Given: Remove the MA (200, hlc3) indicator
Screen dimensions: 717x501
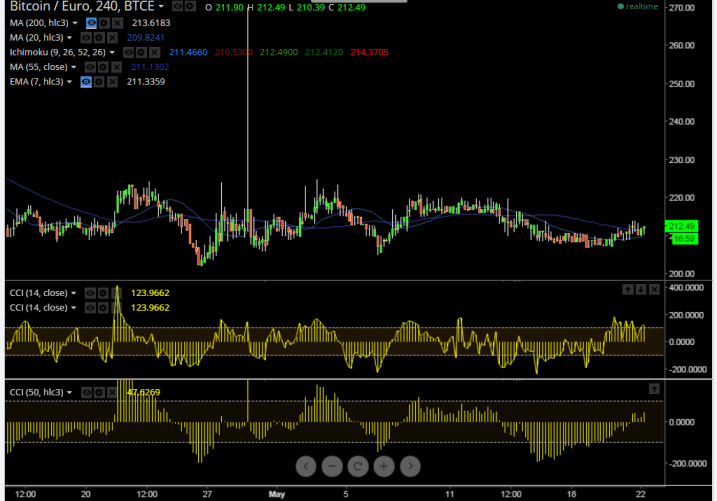Looking at the screenshot, I should pos(118,23).
